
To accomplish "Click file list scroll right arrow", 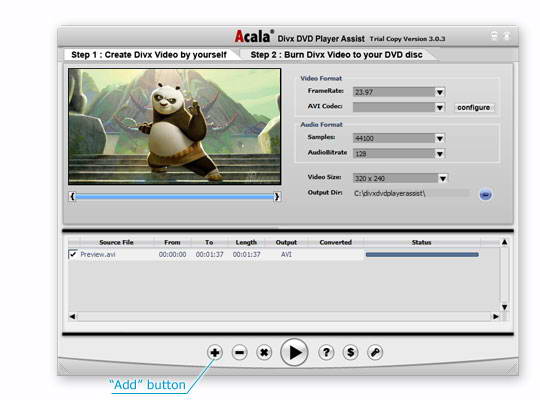I will tap(496, 316).
